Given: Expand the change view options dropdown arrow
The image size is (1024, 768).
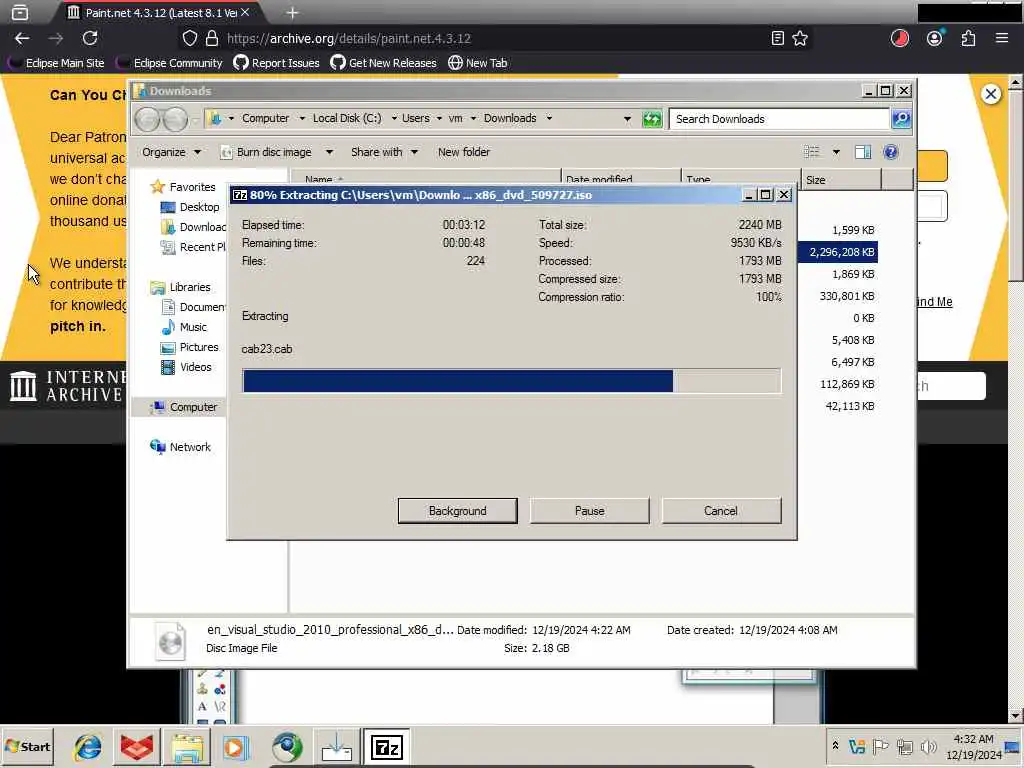Looking at the screenshot, I should tap(836, 152).
